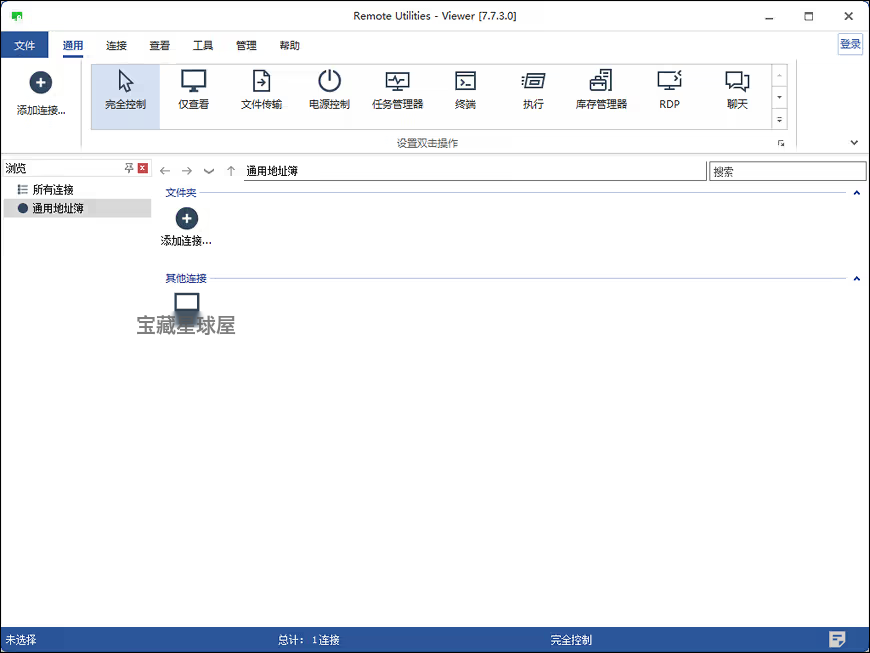Switch to the 帮助 tab
This screenshot has width=870, height=653.
tap(290, 45)
